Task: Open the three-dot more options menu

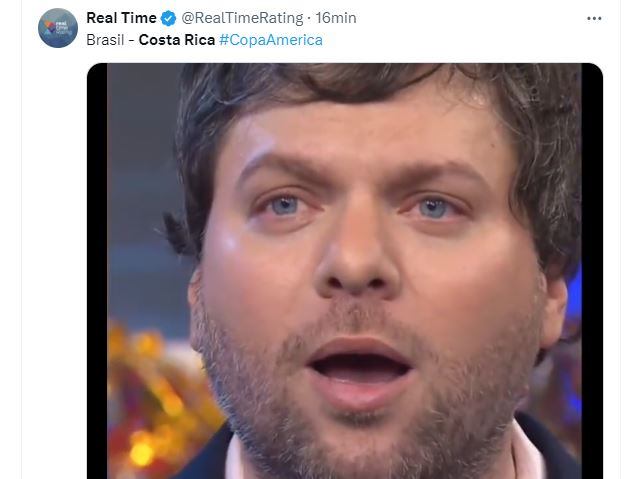Action: [594, 18]
